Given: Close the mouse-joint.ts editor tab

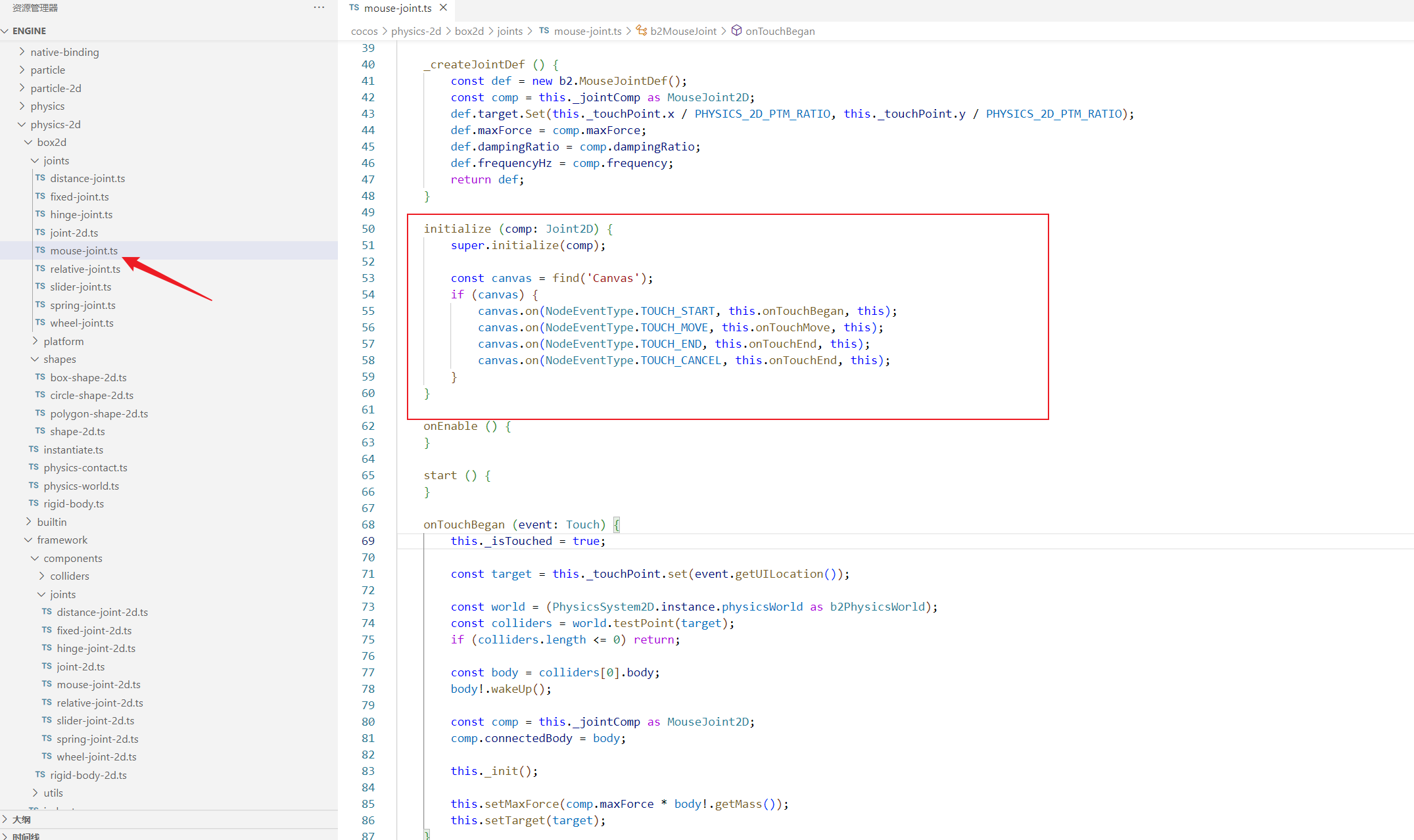Looking at the screenshot, I should click(444, 8).
